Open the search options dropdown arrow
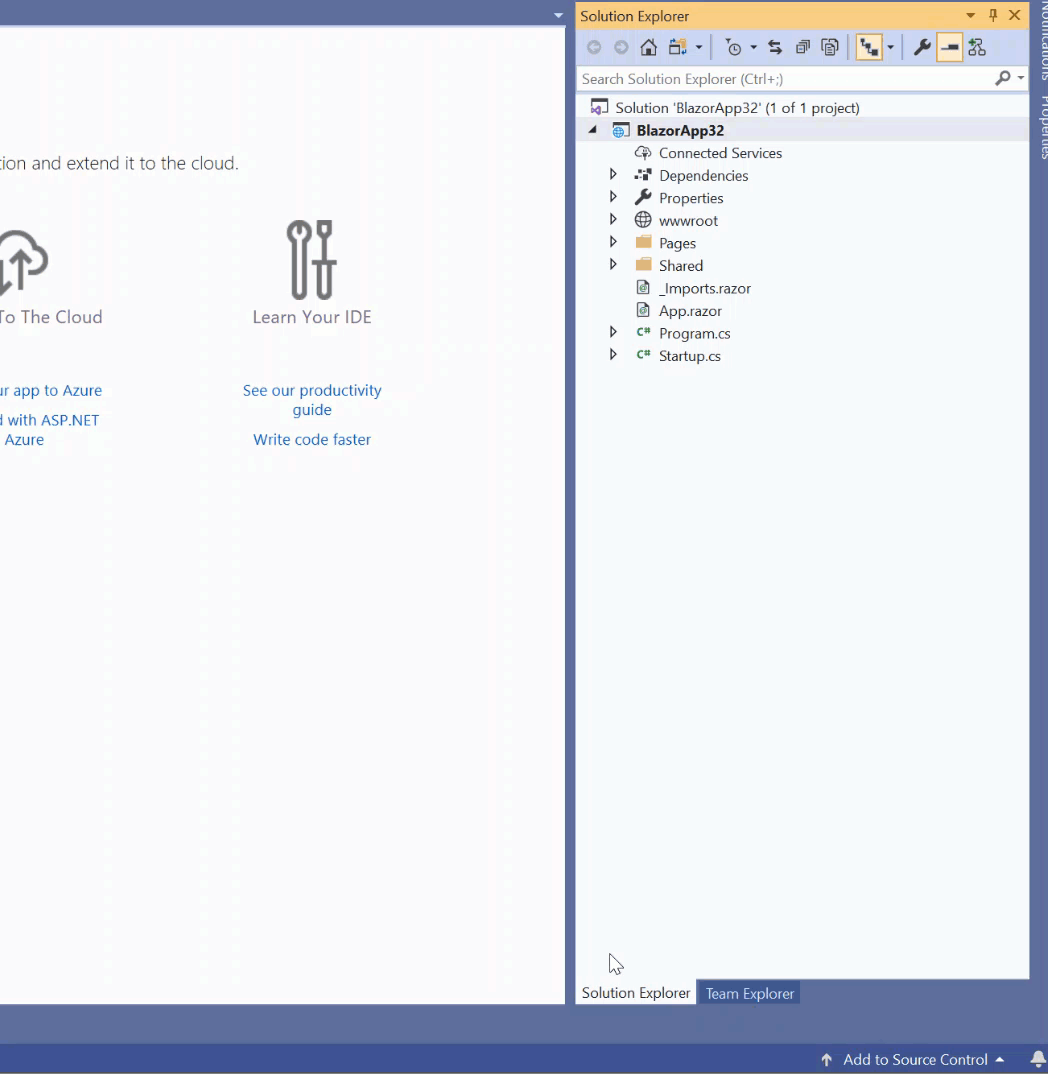The height and width of the screenshot is (1074, 1048). pos(1020,79)
